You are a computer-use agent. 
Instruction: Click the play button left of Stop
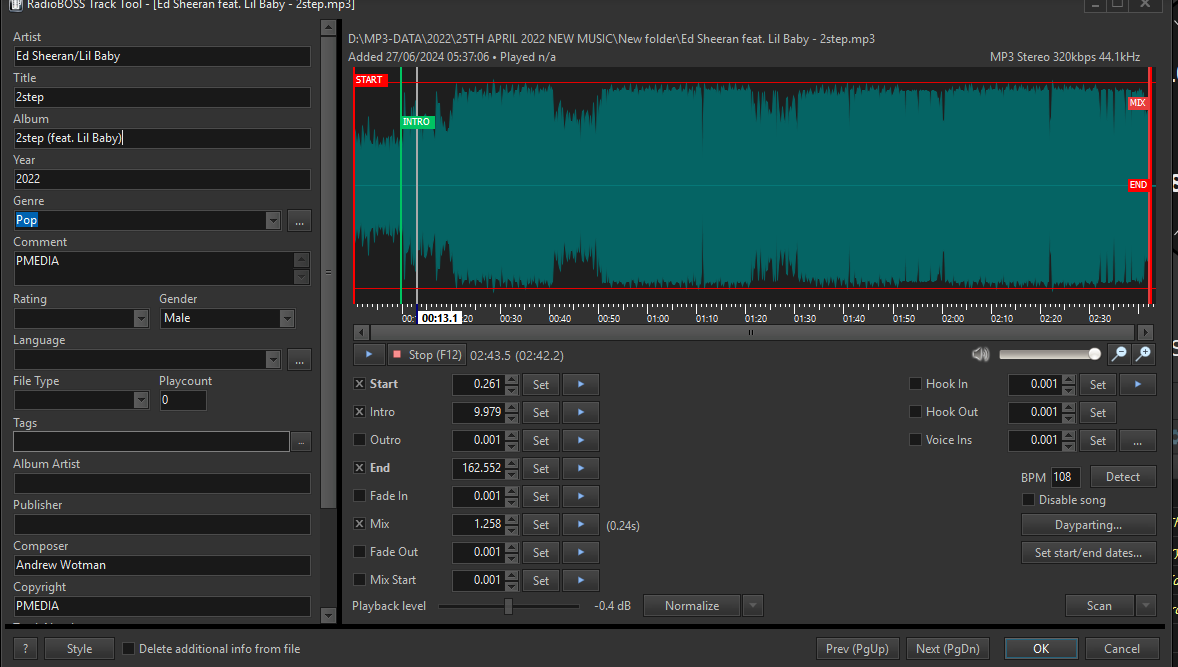[368, 354]
